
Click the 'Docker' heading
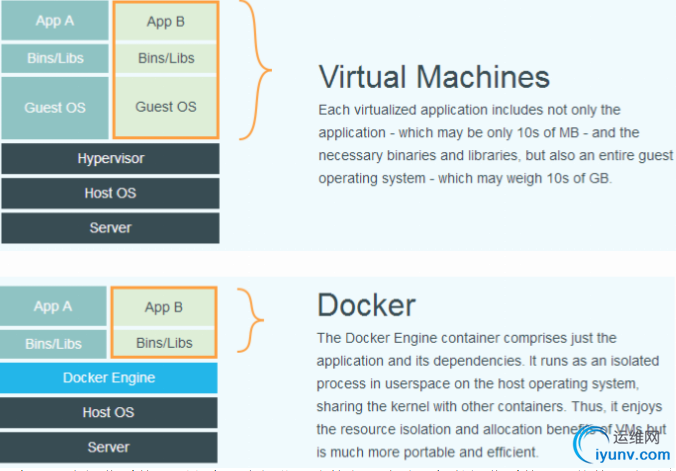[x=366, y=305]
